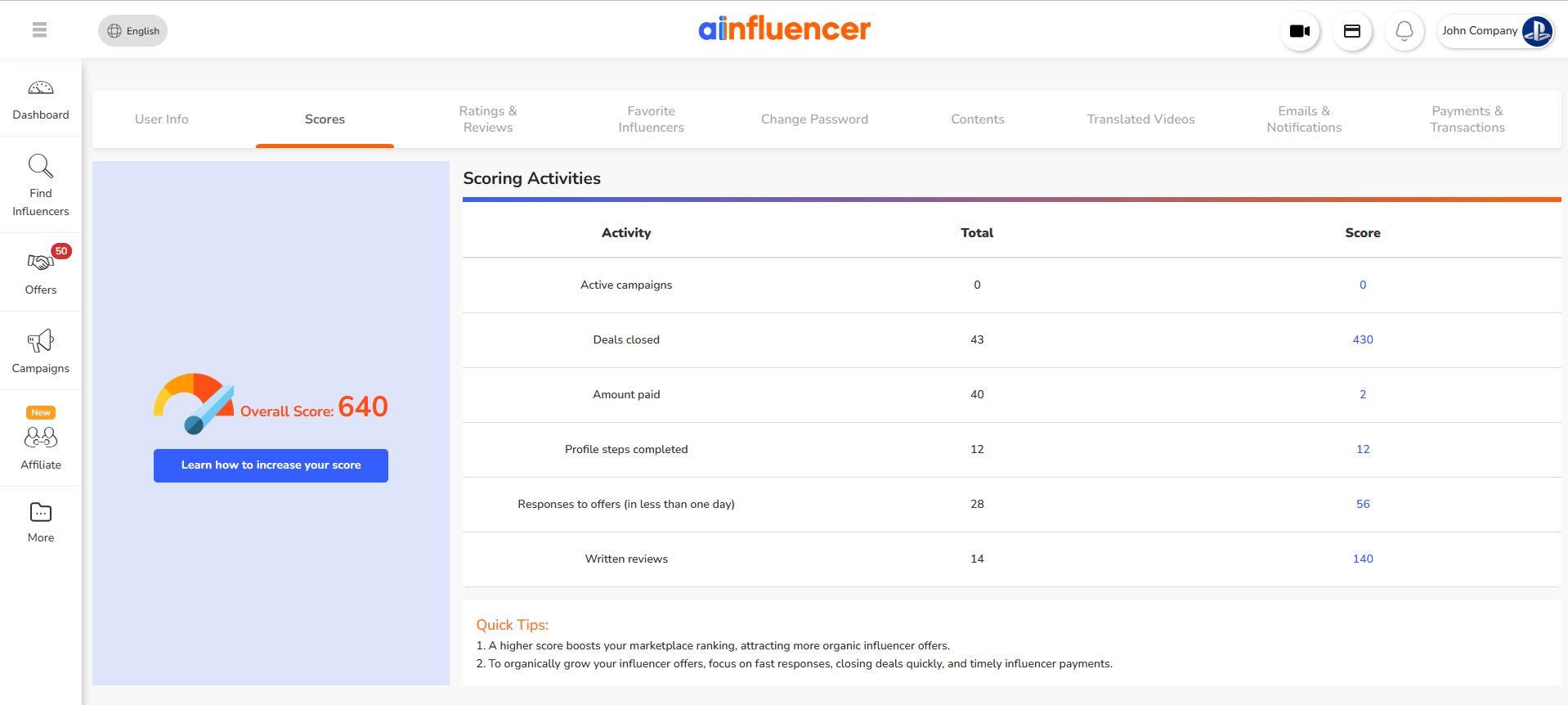The width and height of the screenshot is (1568, 705).
Task: Click the Amount paid total 40
Action: point(977,395)
